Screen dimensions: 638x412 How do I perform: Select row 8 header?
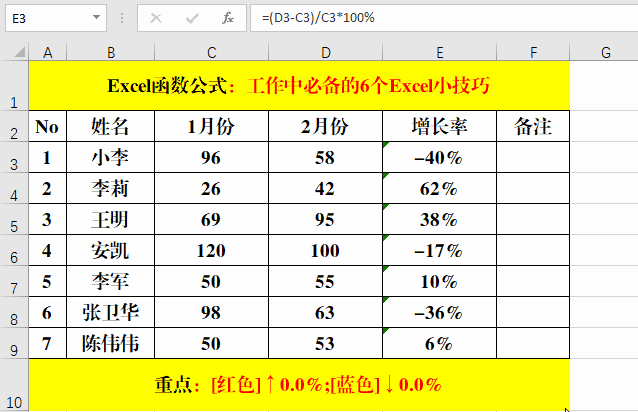[x=14, y=312]
